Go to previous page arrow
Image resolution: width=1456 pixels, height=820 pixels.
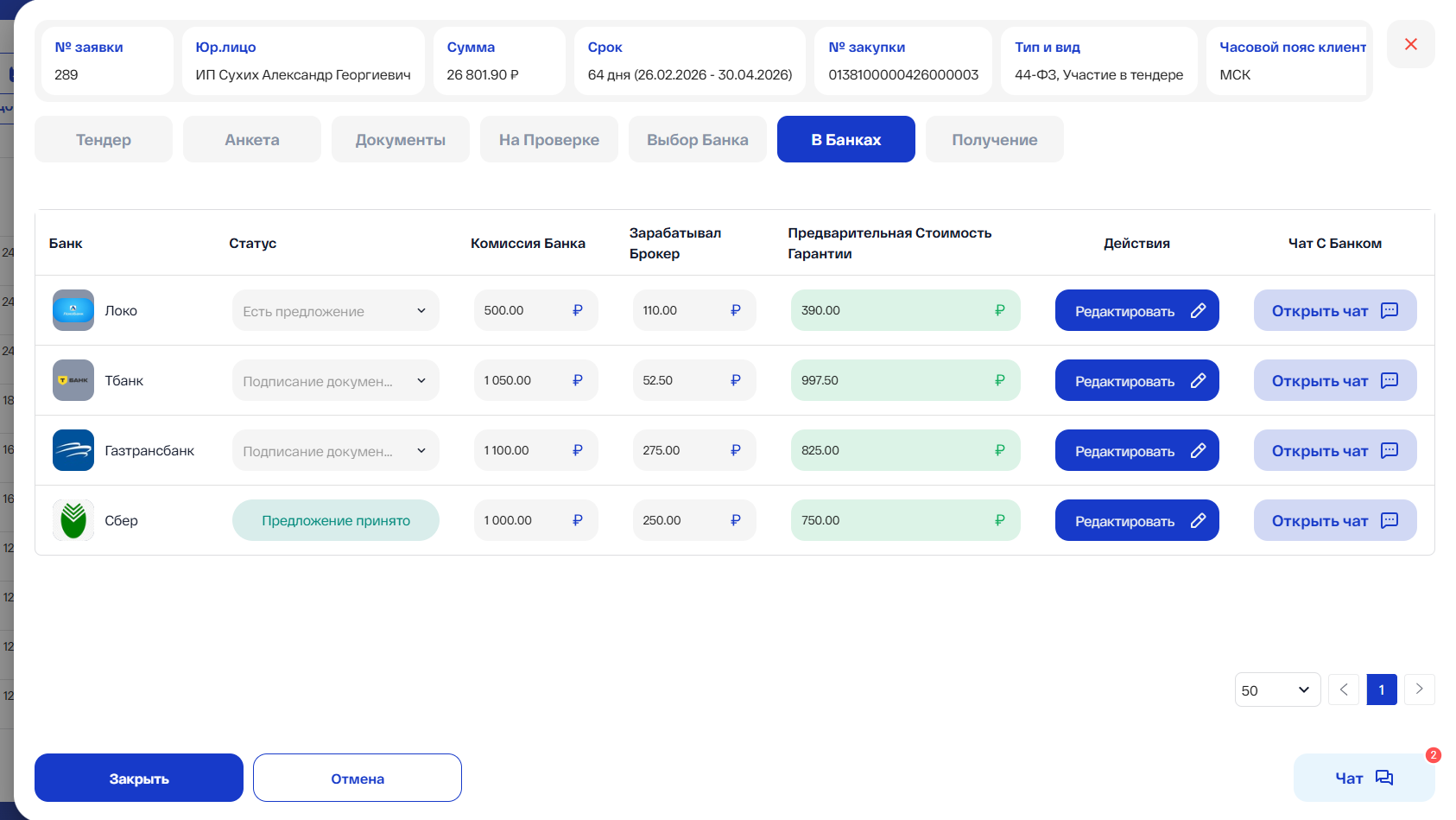(x=1344, y=690)
